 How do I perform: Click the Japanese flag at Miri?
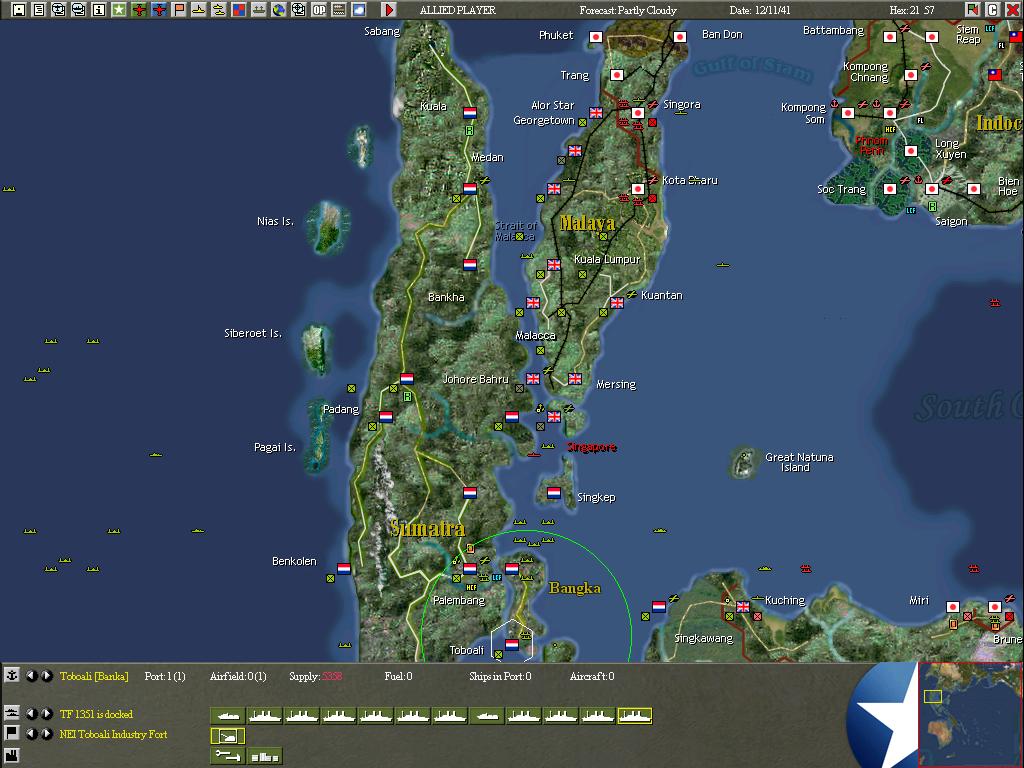pyautogui.click(x=953, y=607)
